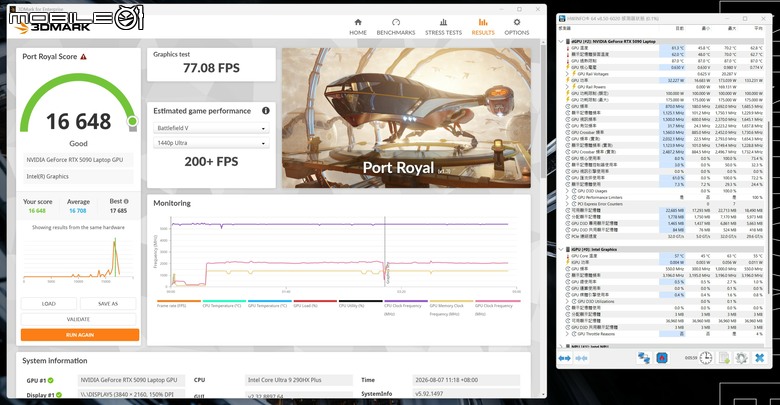Click the clock icon beside GPU Crossbar row
This screenshot has width=780, height=405.
(568, 132)
